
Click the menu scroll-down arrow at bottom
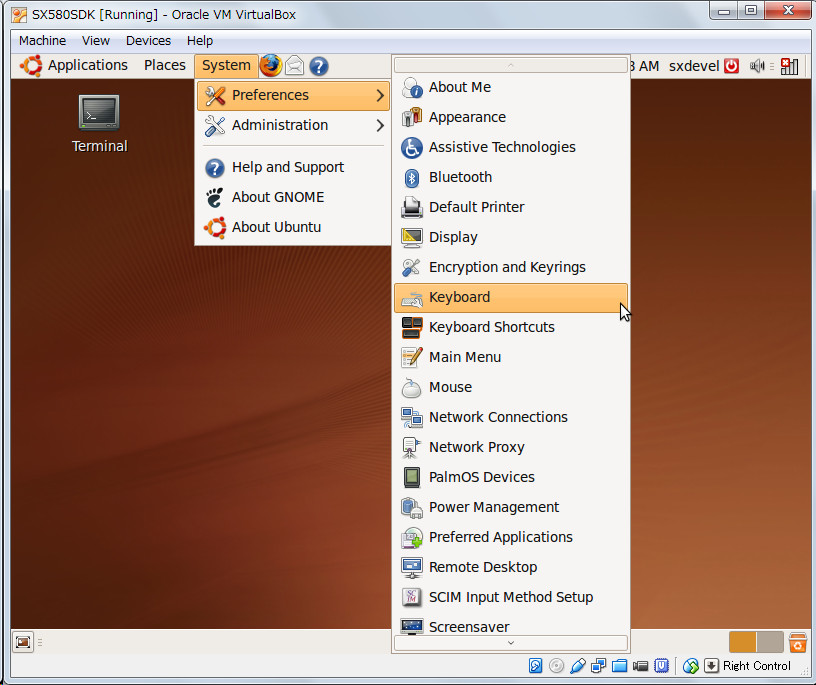(511, 643)
